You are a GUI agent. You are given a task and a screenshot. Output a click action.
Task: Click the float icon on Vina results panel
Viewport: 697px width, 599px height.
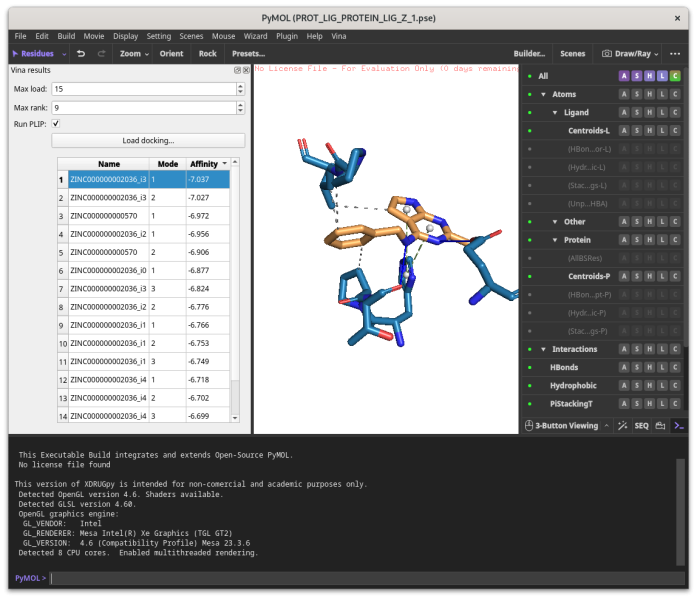tap(237, 70)
